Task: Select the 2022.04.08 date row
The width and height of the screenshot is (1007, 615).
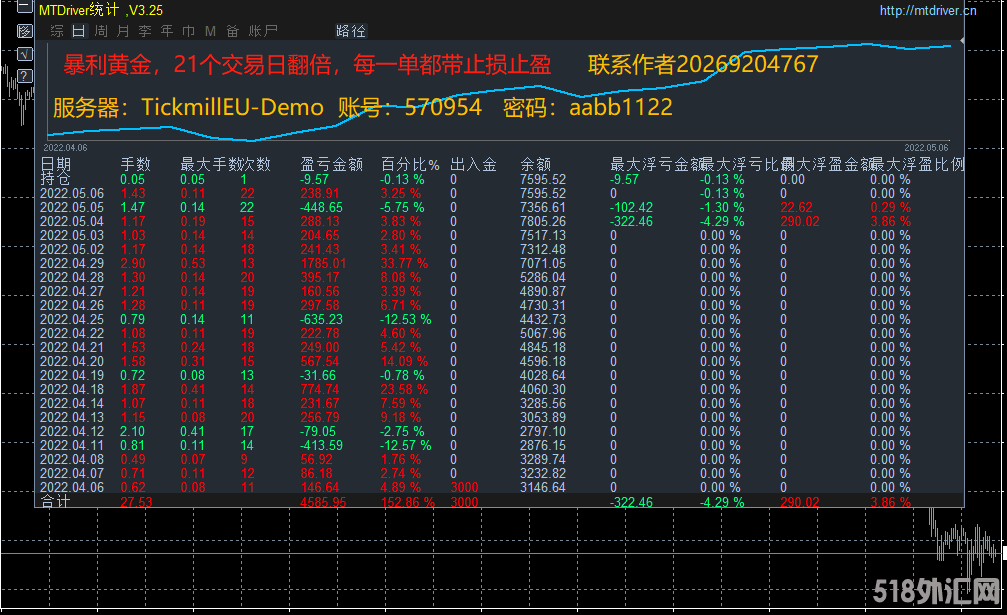Action: tap(72, 459)
